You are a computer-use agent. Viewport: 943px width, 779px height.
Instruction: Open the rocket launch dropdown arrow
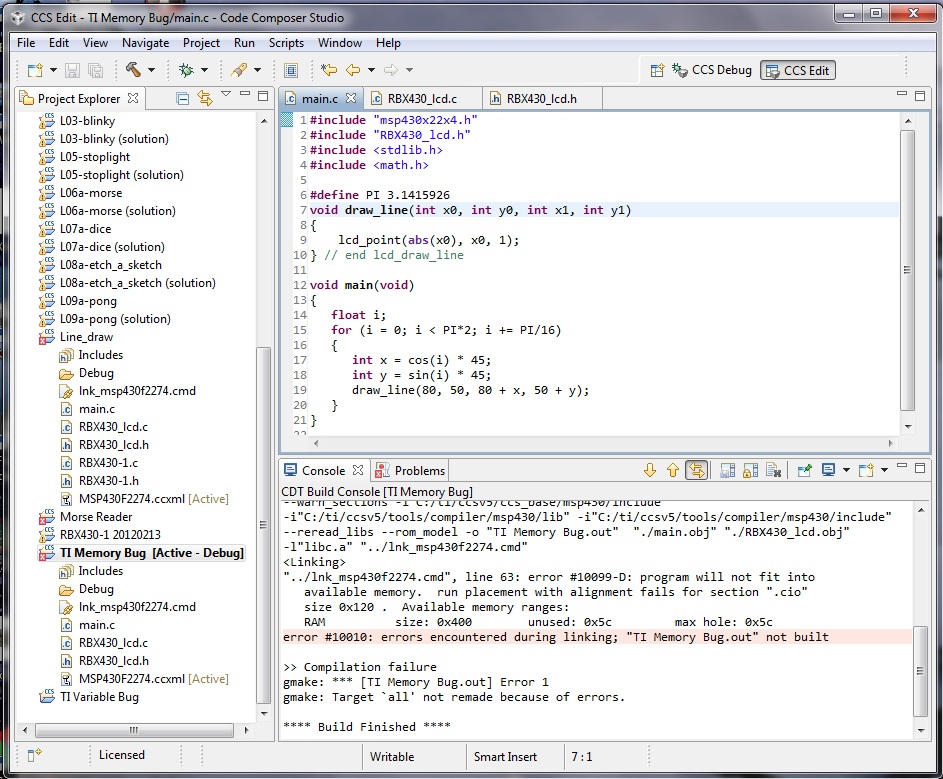[257, 70]
